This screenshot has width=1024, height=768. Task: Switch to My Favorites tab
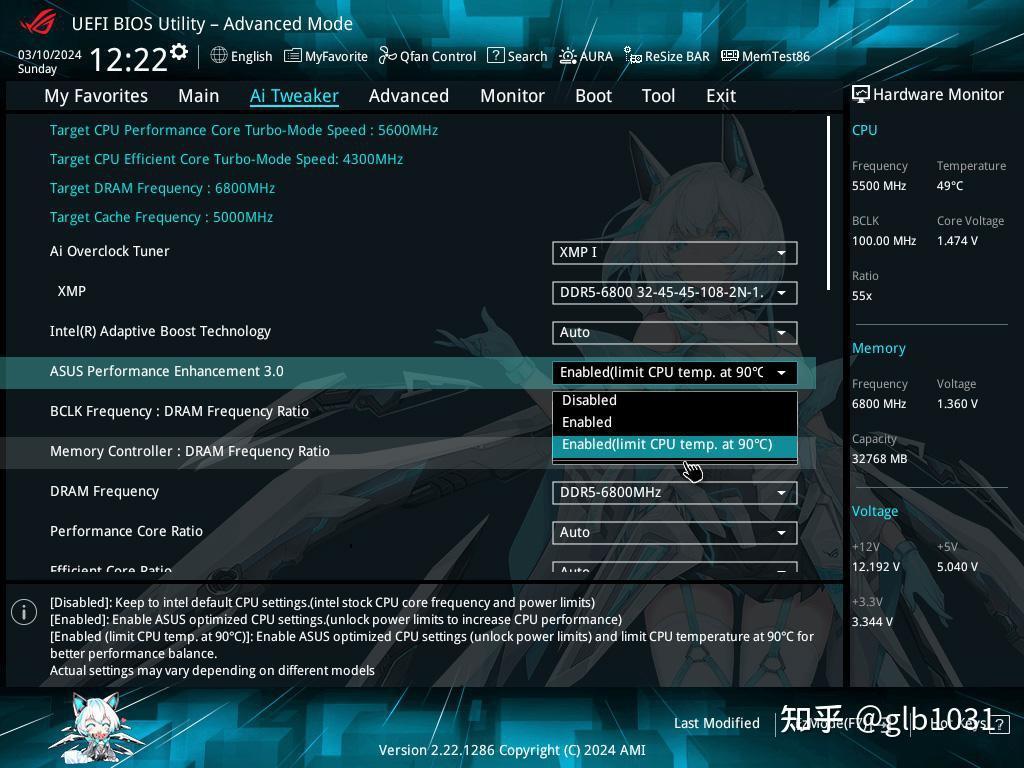tap(96, 96)
